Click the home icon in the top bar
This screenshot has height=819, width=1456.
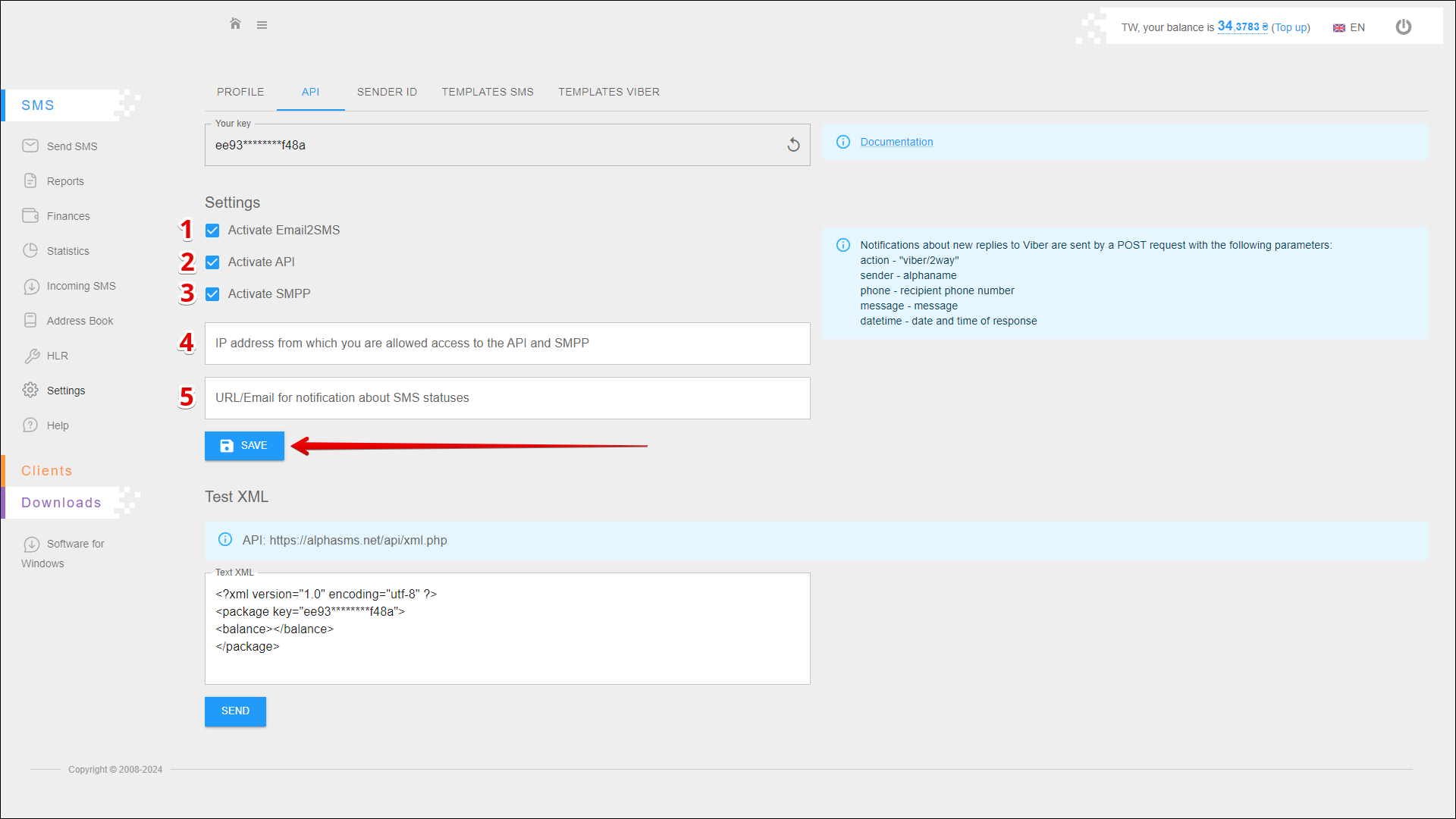235,24
